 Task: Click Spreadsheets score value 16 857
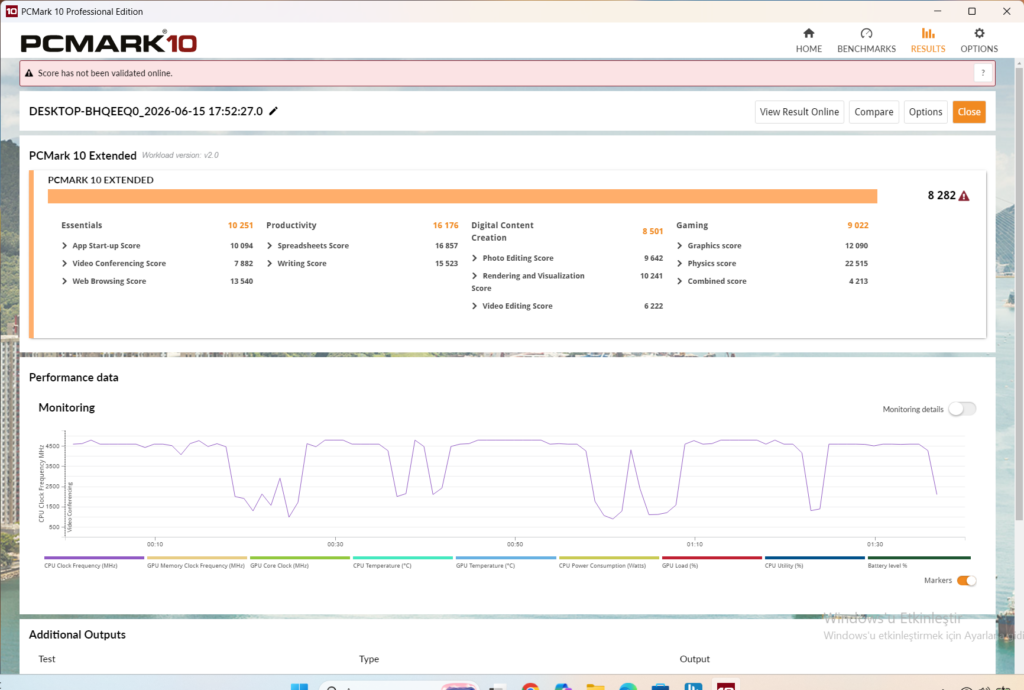[x=446, y=245]
